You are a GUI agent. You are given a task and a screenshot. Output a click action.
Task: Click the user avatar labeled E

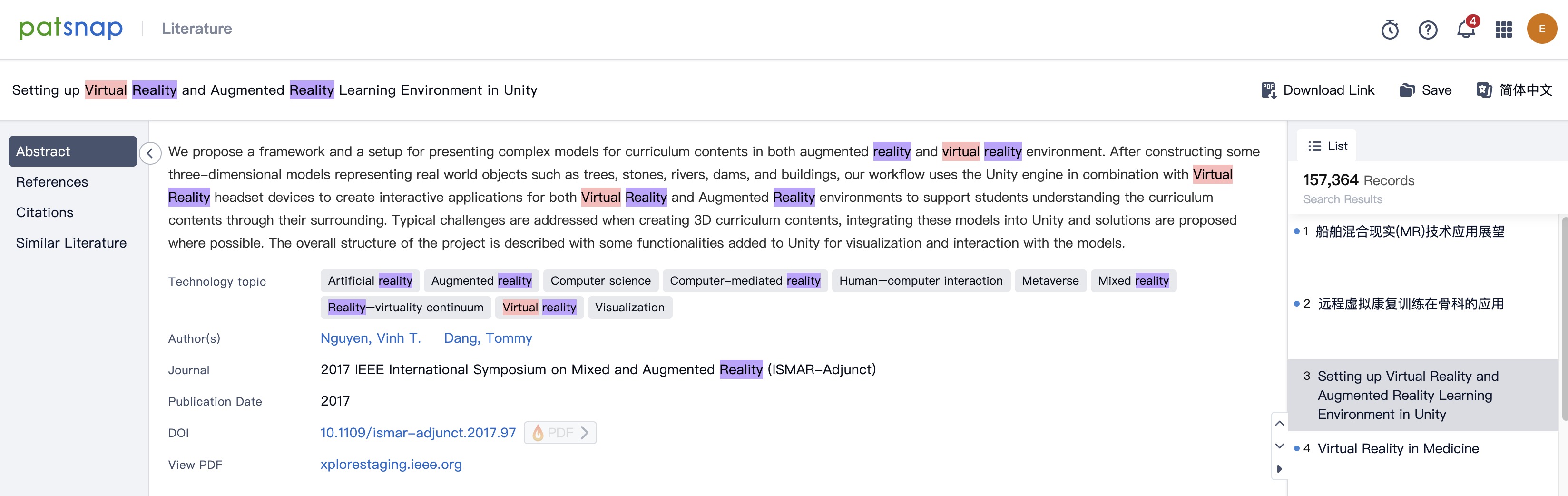coord(1541,29)
